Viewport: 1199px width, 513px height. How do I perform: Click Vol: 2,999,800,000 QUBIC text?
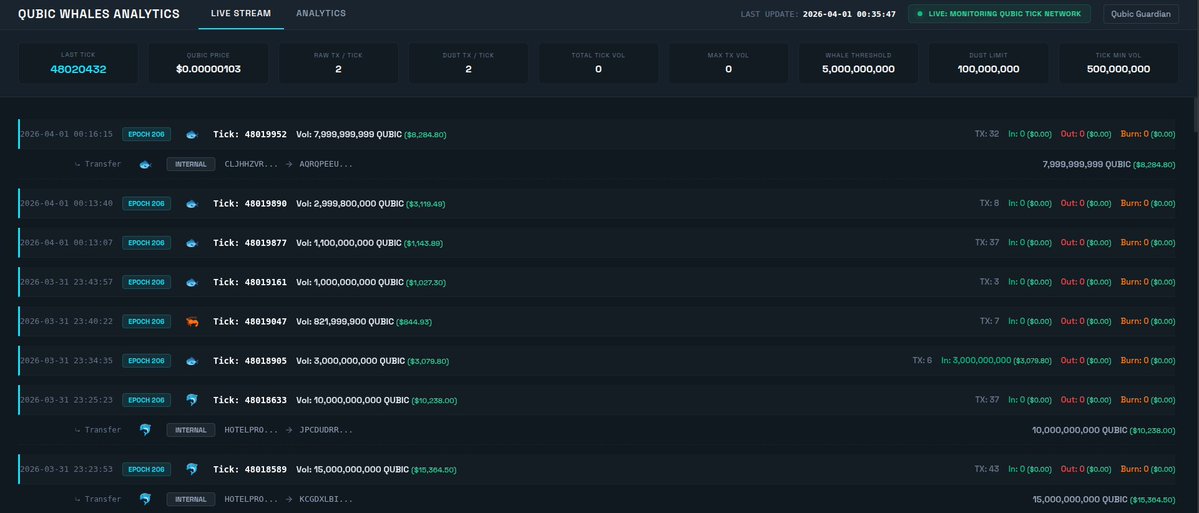[x=349, y=204]
